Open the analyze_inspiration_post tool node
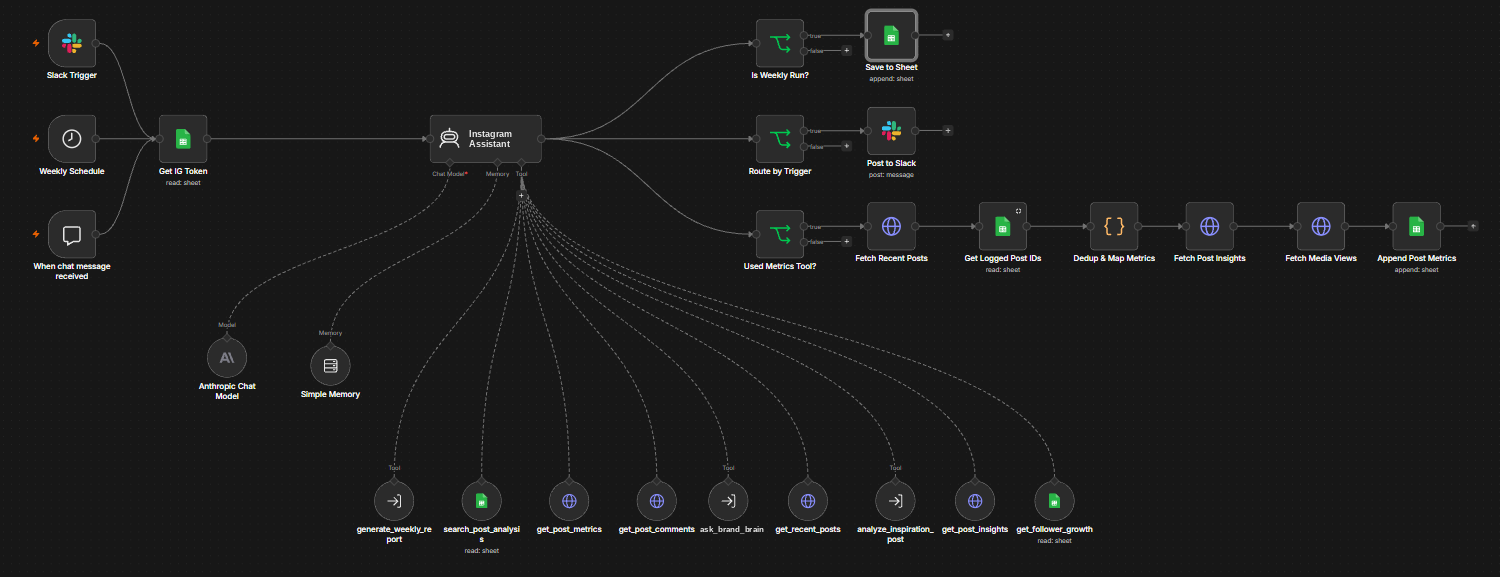The width and height of the screenshot is (1500, 577). click(x=895, y=500)
